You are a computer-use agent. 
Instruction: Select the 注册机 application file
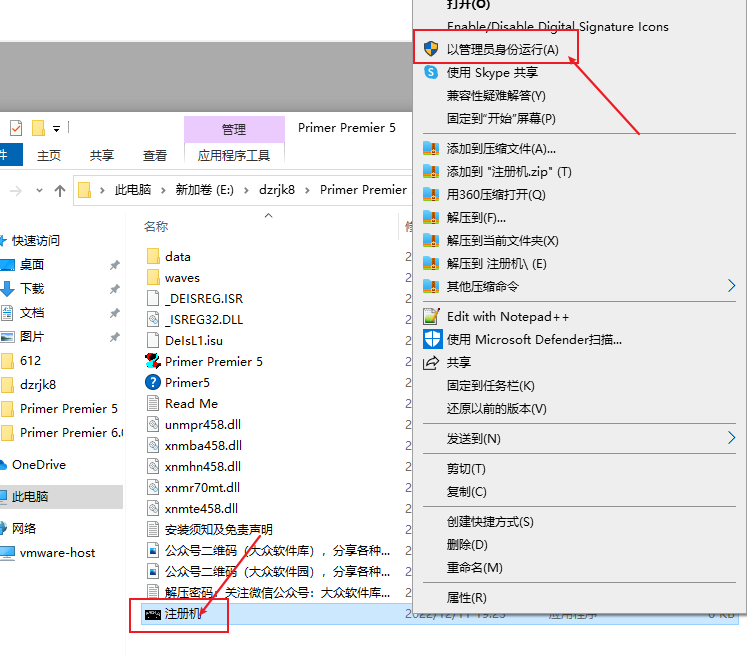[x=183, y=614]
